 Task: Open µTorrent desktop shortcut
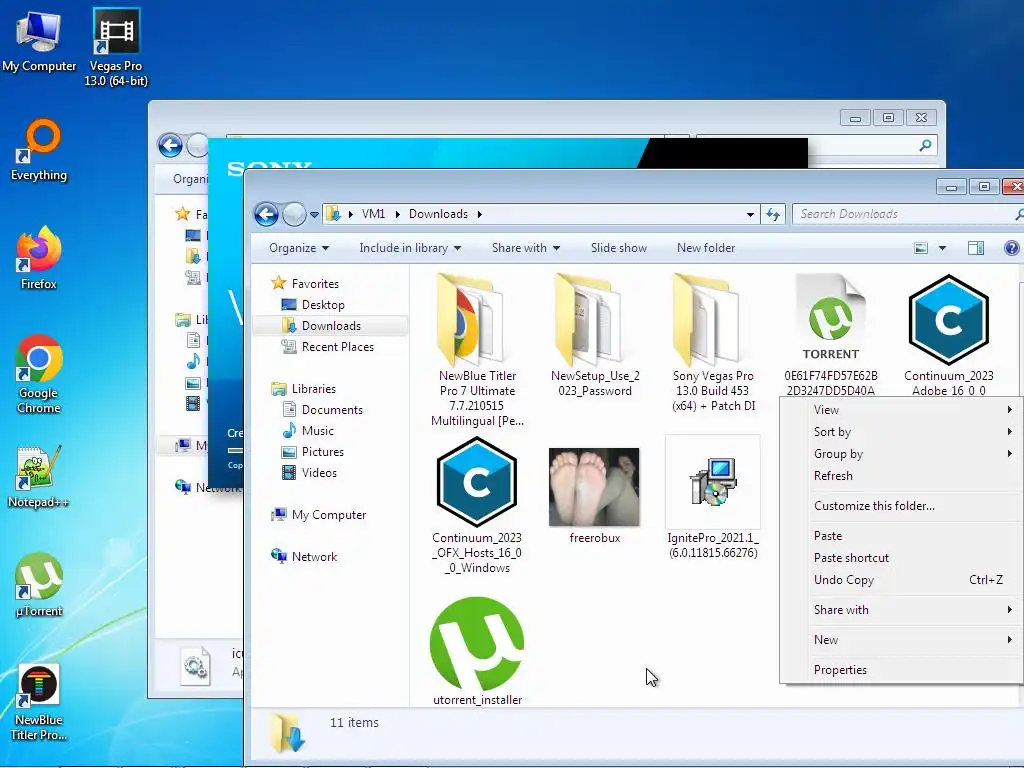pyautogui.click(x=39, y=585)
